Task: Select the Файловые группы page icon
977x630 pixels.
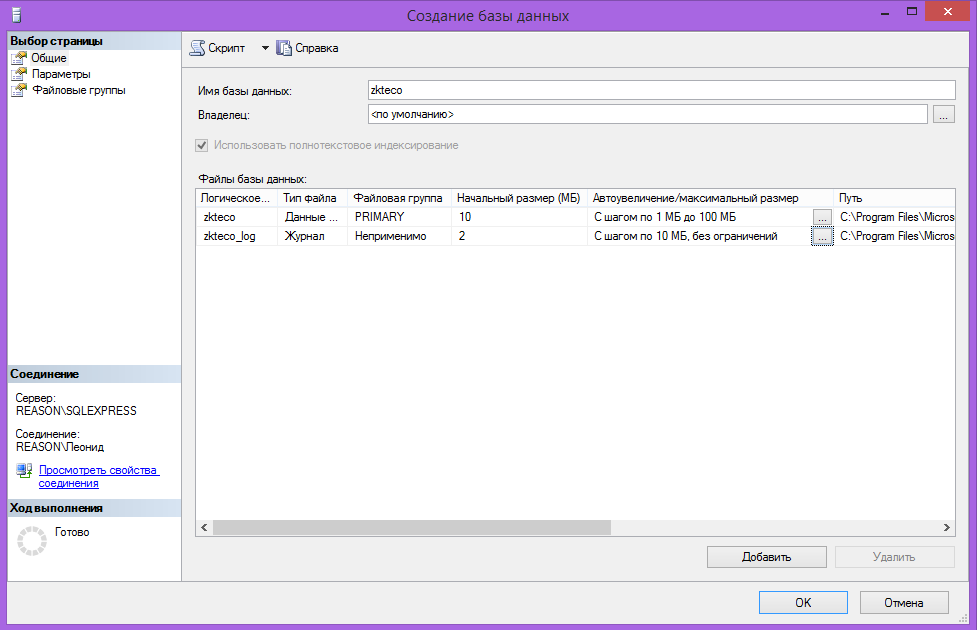Action: click(19, 90)
